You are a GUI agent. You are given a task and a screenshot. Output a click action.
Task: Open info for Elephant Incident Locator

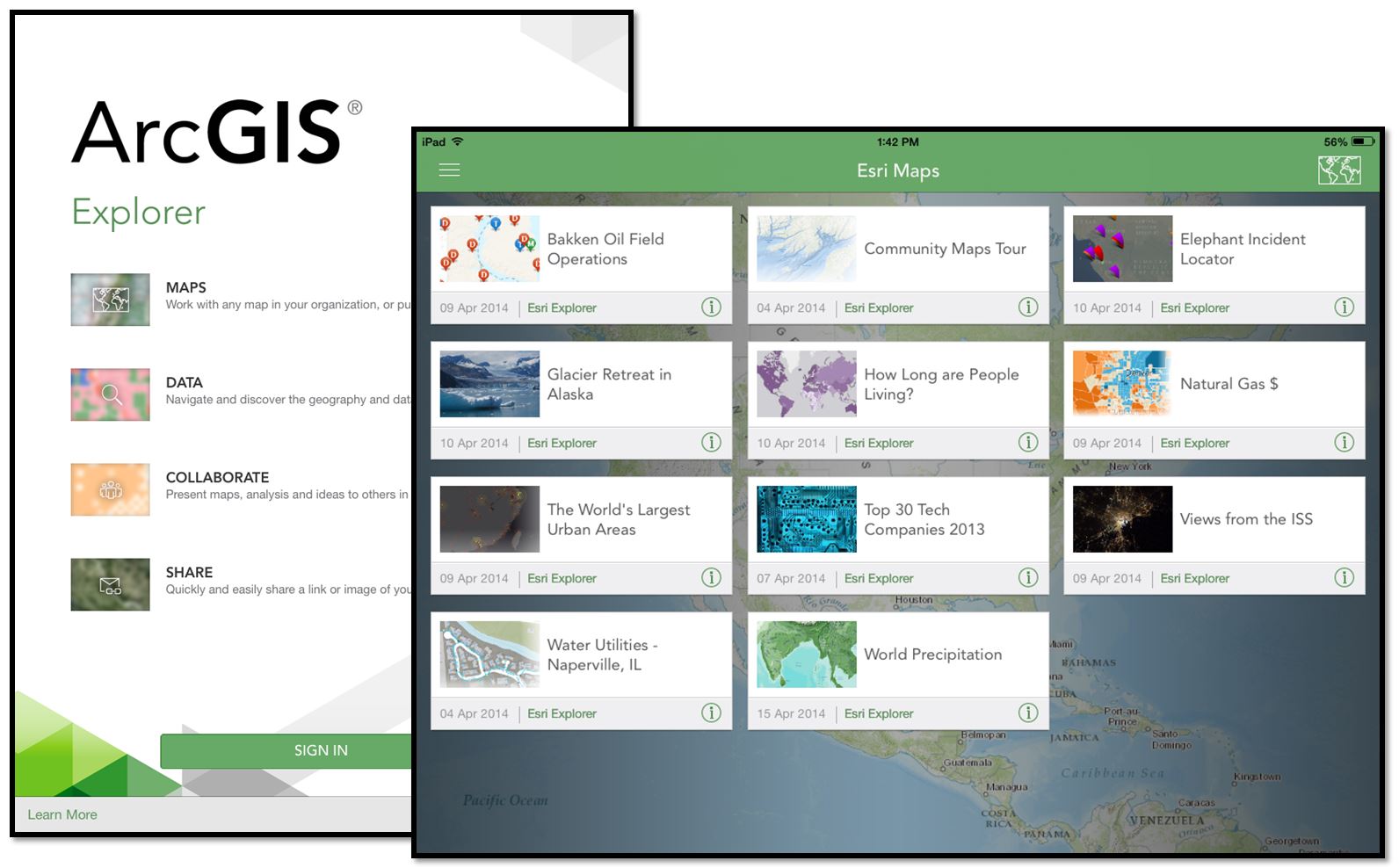tap(1345, 307)
